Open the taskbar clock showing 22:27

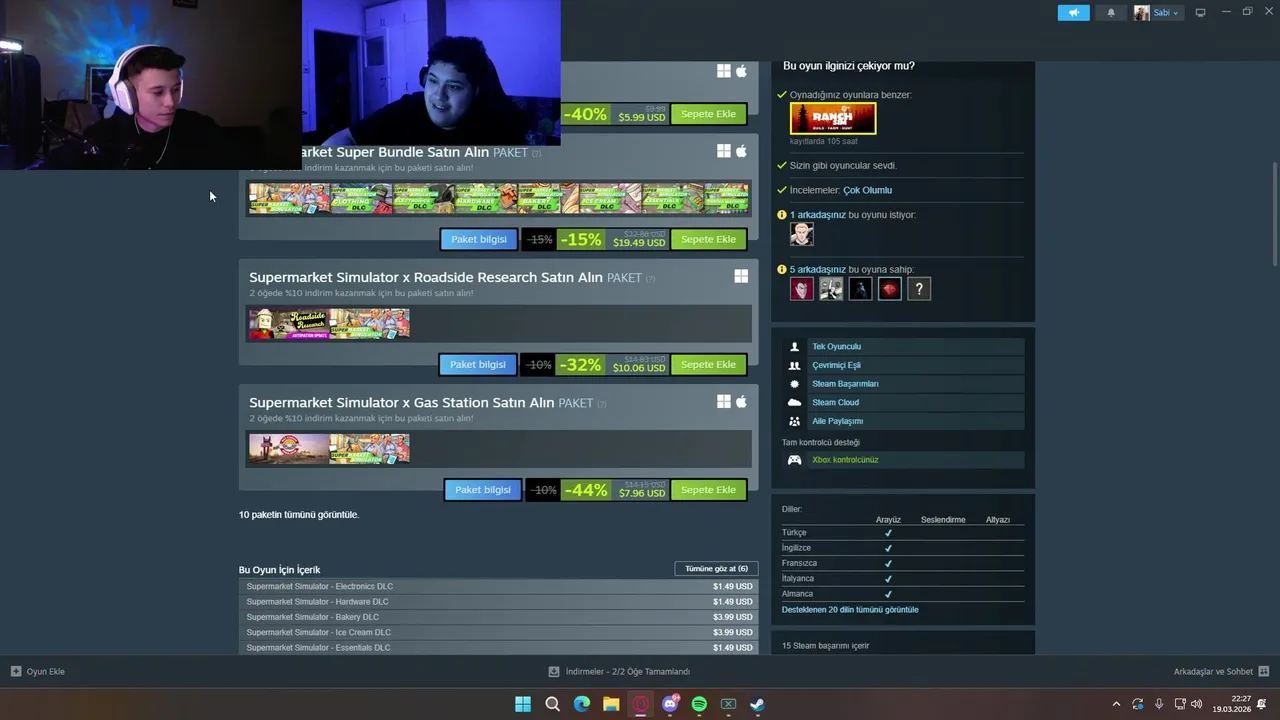click(1232, 704)
